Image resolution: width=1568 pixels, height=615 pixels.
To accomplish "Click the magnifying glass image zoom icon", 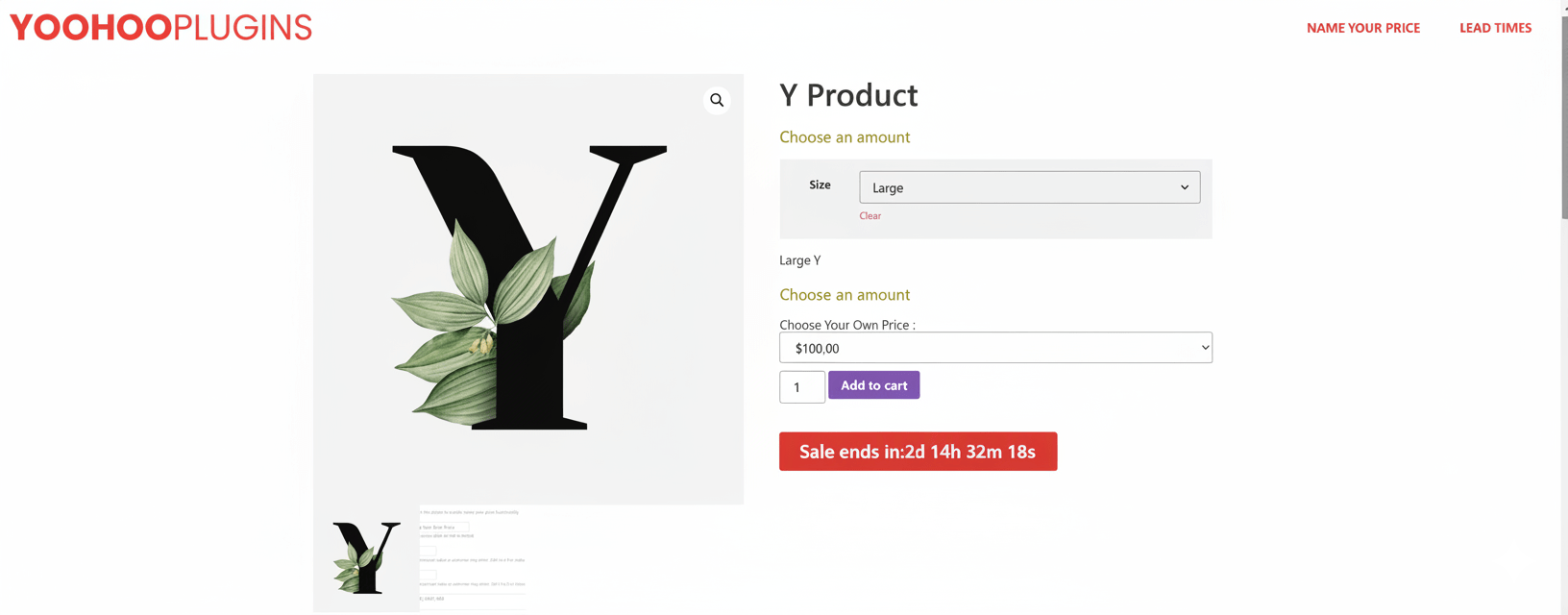I will pos(716,100).
